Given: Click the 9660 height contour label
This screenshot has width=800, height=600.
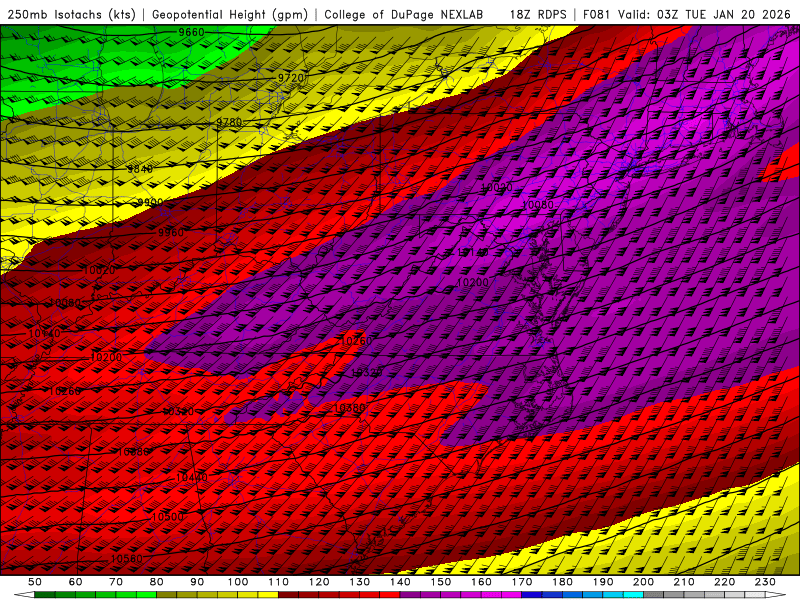Looking at the screenshot, I should (191, 32).
